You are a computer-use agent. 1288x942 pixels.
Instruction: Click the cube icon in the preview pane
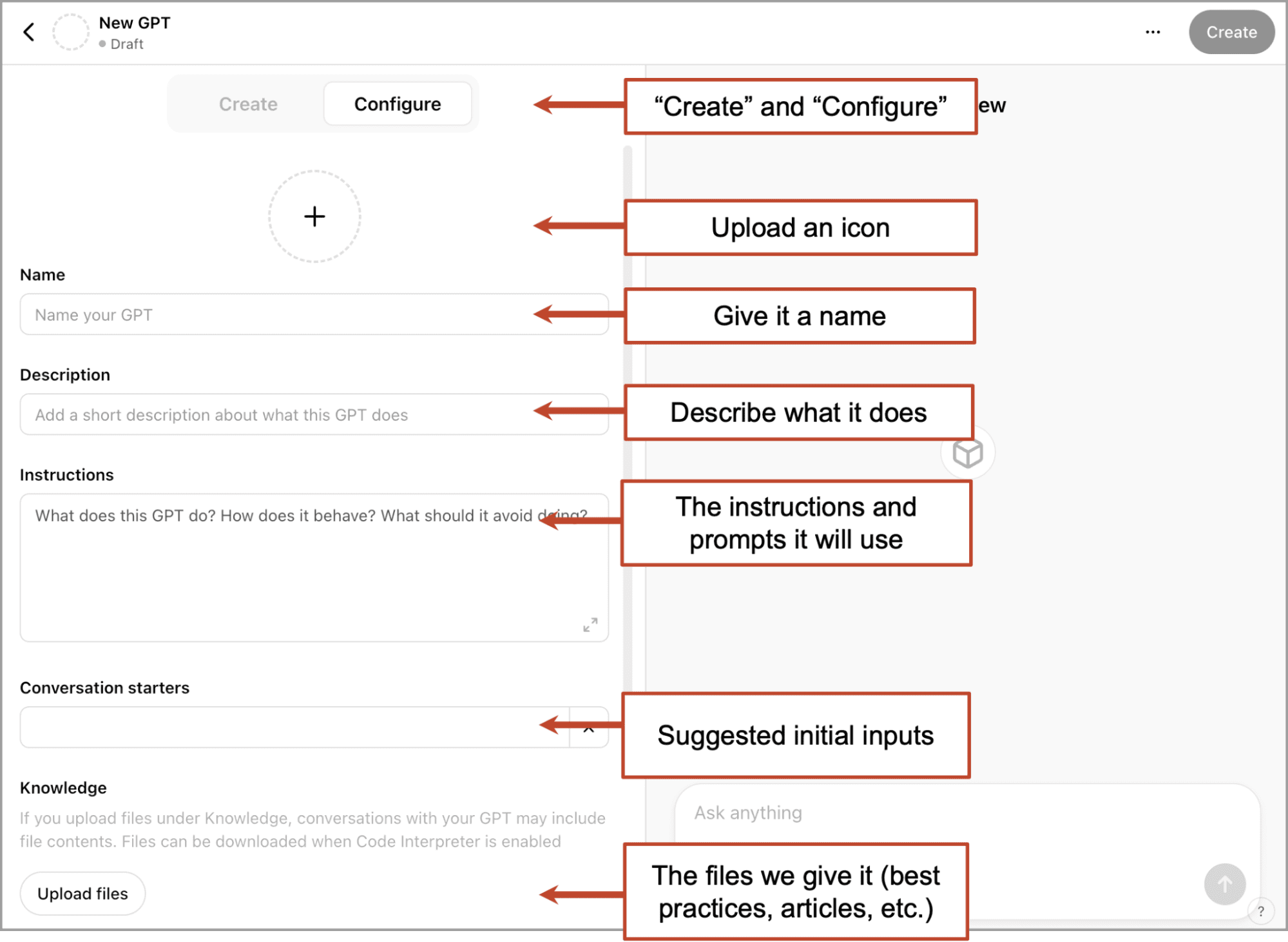(968, 453)
